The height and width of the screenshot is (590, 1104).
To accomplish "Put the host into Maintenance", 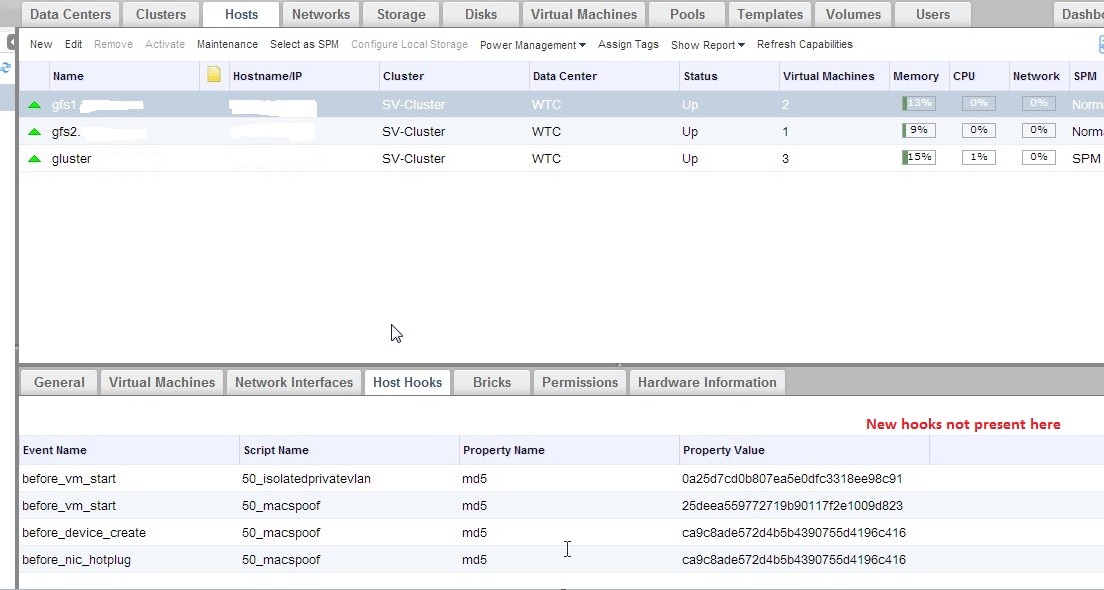I will click(227, 44).
